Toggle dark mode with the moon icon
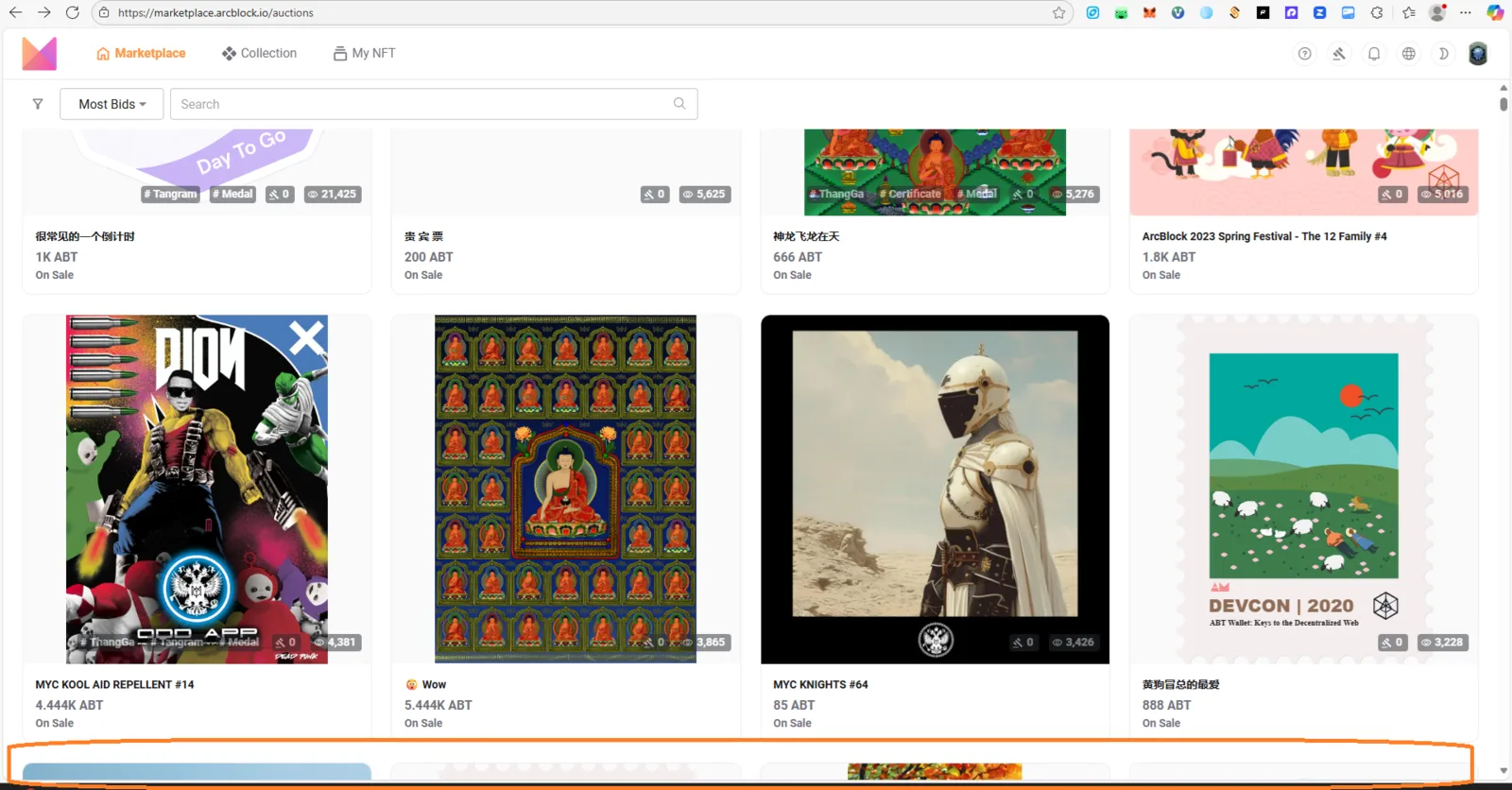The image size is (1512, 790). (1443, 54)
